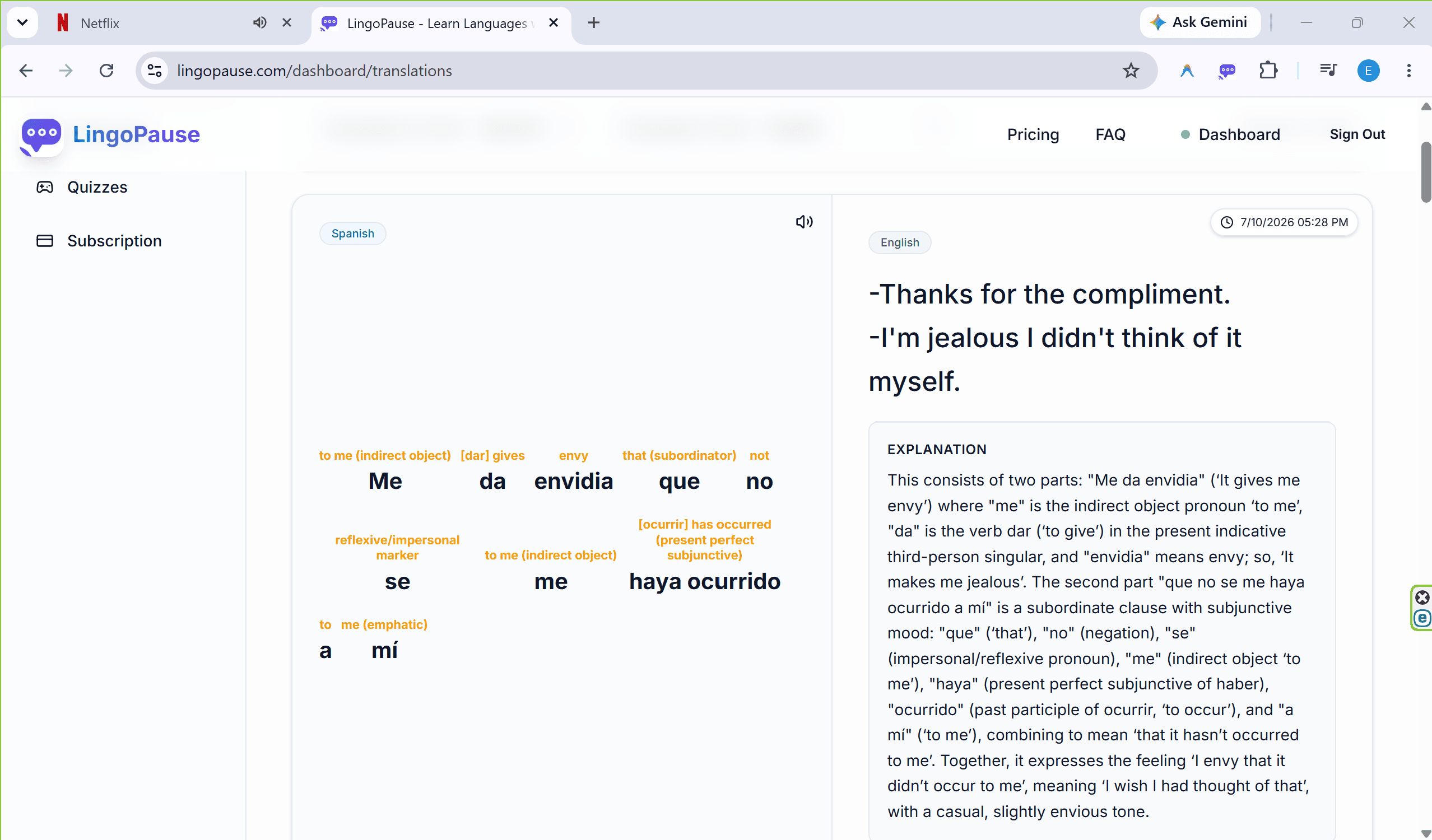Screen dimensions: 1432x840
Task: Click the page vertical scrollbar thumb
Action: tap(1425, 172)
